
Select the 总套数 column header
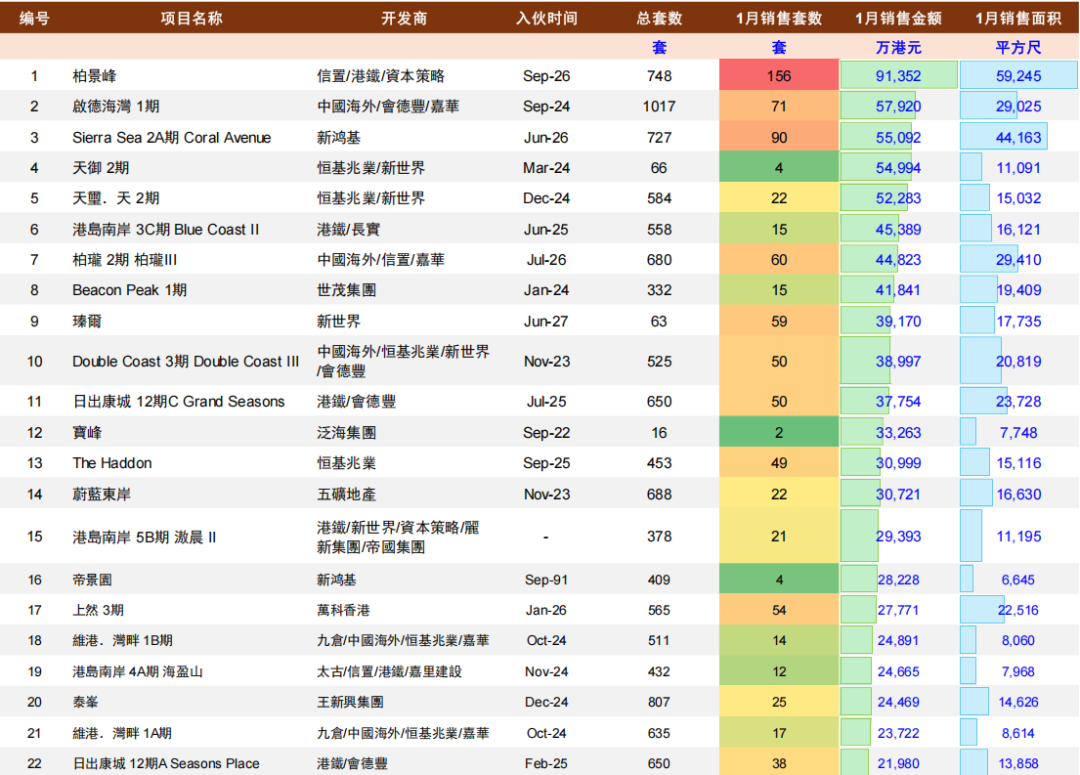click(659, 18)
